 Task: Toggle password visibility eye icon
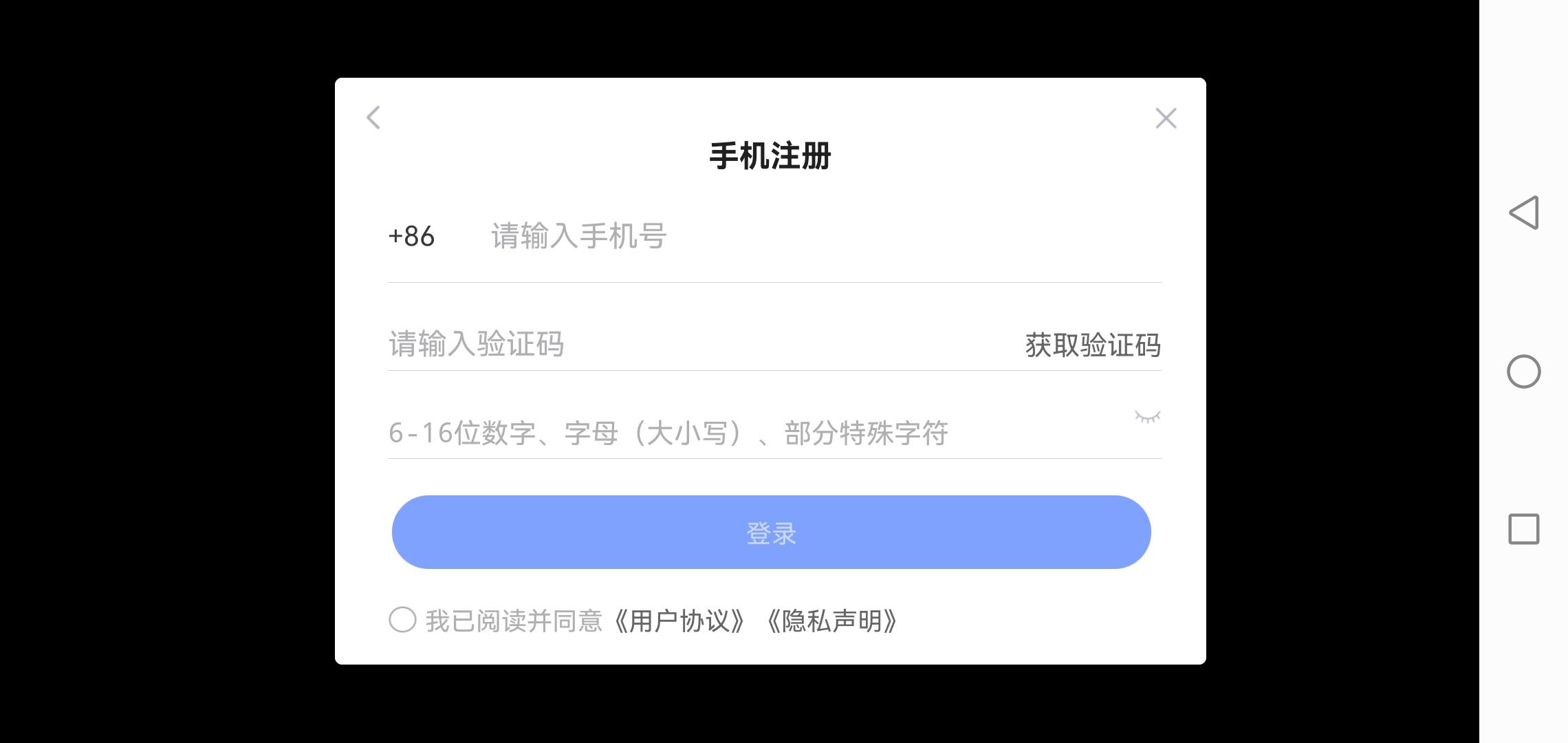1147,416
